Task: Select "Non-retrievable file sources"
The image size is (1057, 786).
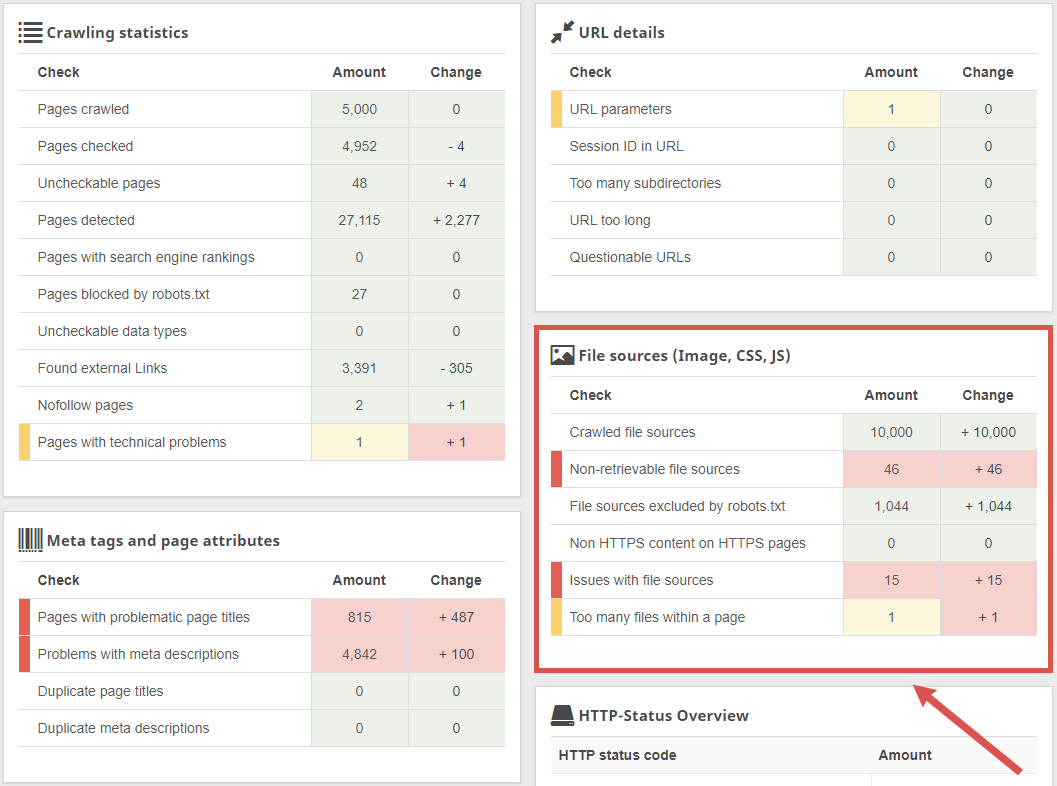Action: point(655,469)
